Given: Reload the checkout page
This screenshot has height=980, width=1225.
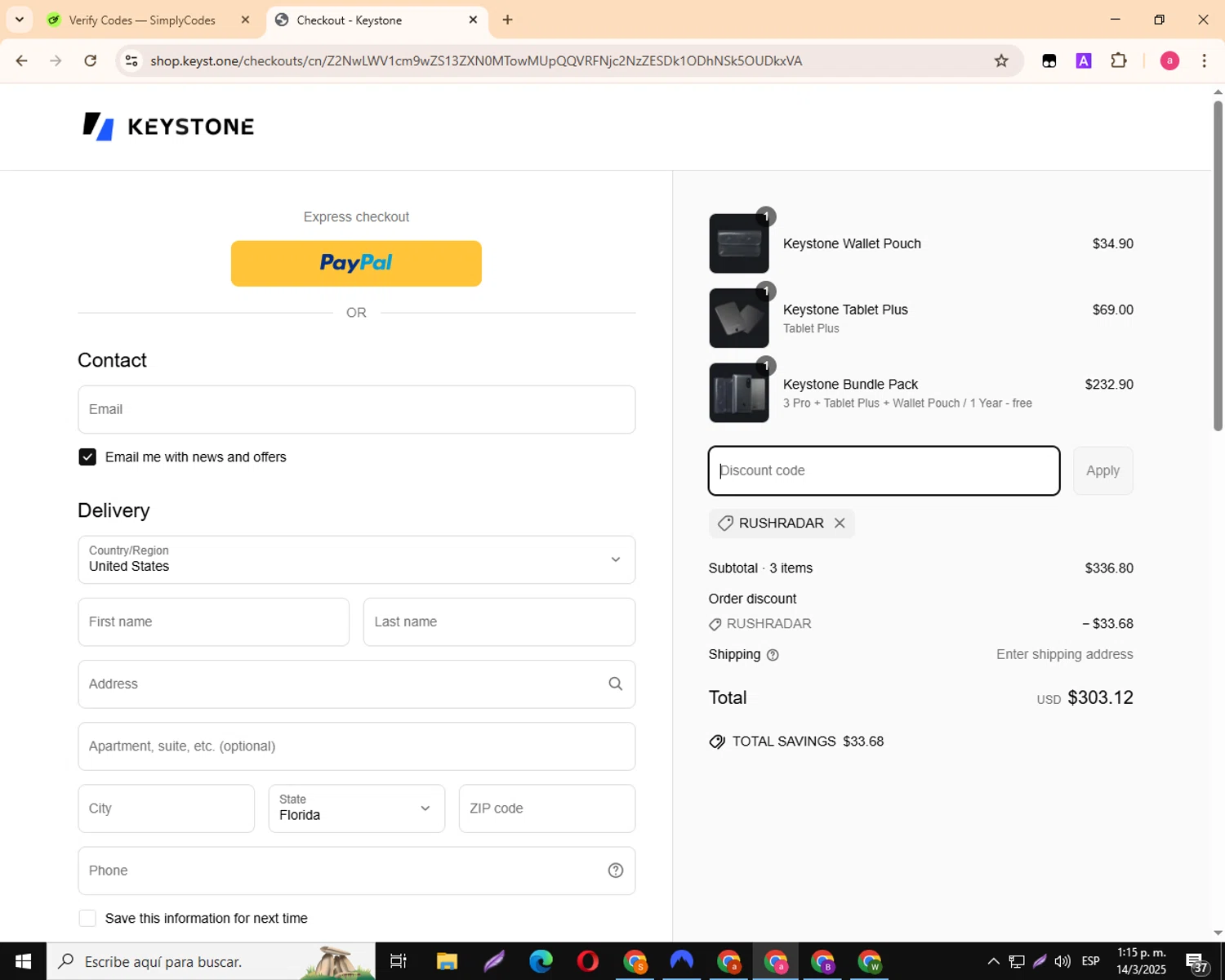Looking at the screenshot, I should (91, 60).
